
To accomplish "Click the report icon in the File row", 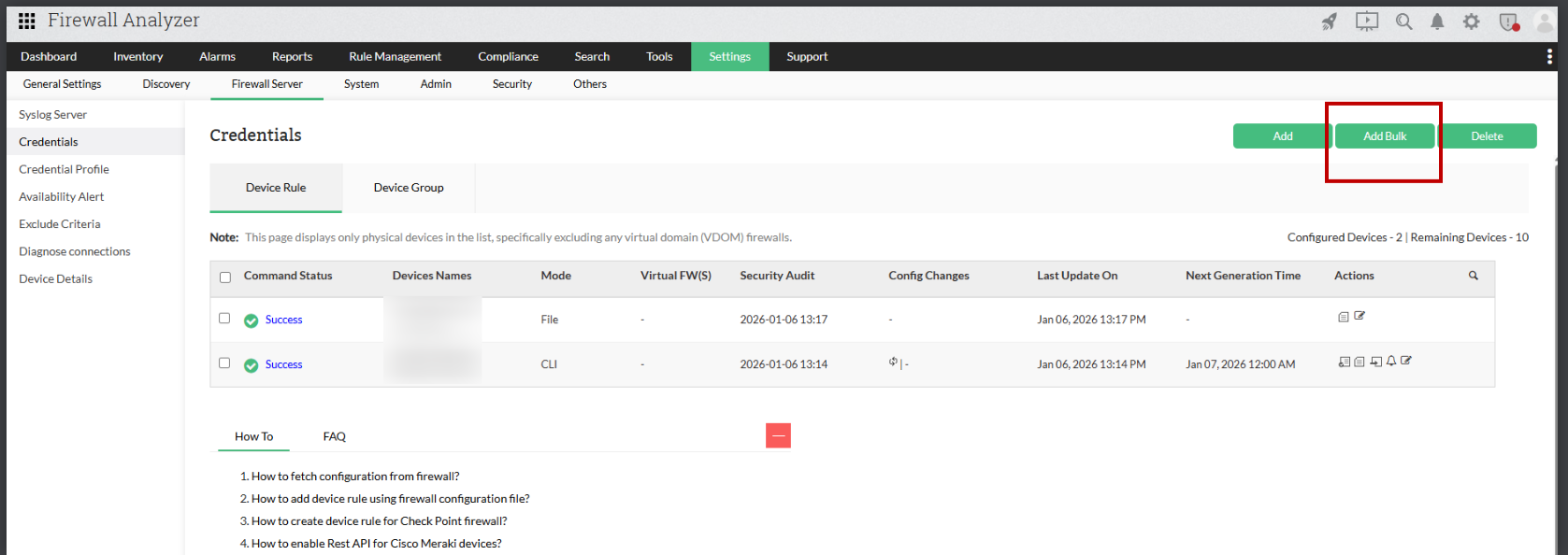I will 1344,317.
